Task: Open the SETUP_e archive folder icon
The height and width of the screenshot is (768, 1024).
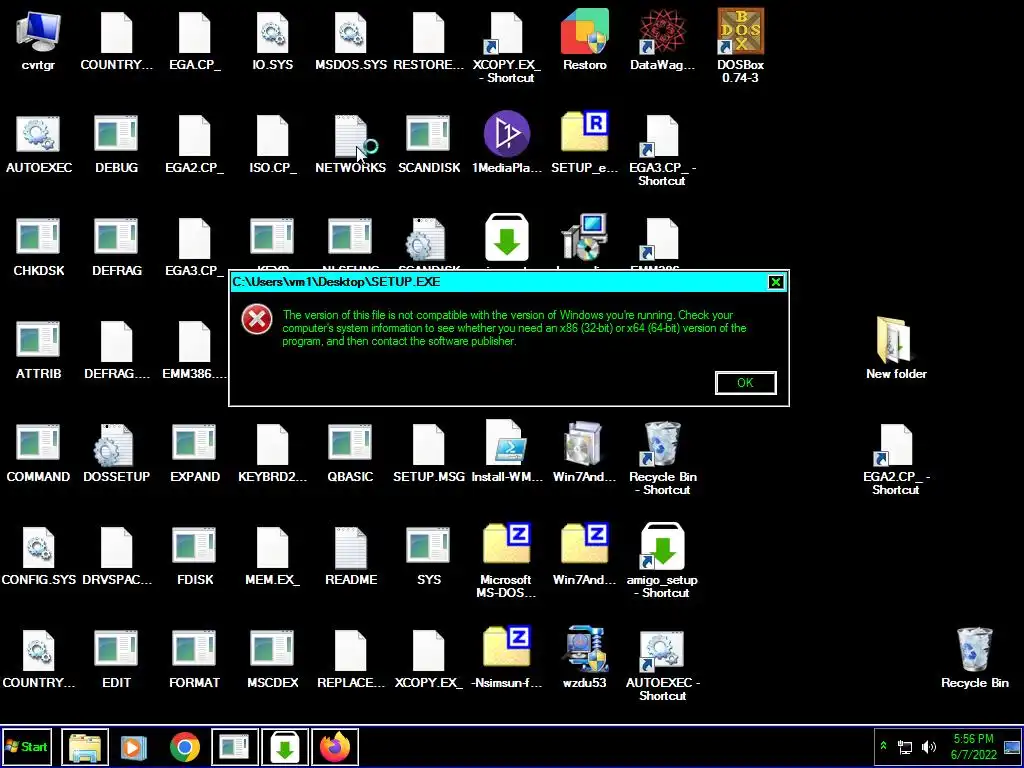Action: [x=584, y=144]
